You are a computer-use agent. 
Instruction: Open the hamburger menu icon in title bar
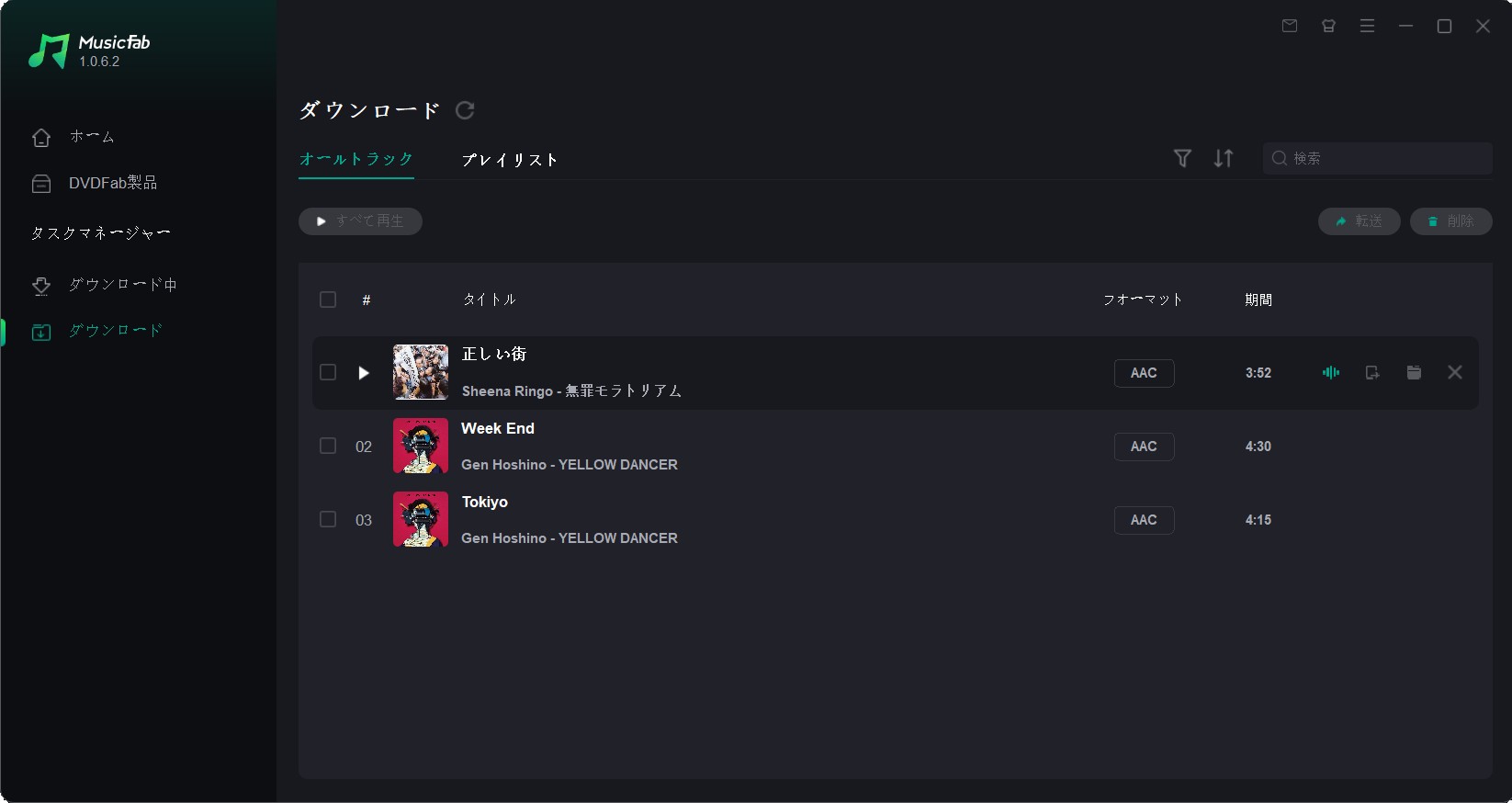[1367, 26]
